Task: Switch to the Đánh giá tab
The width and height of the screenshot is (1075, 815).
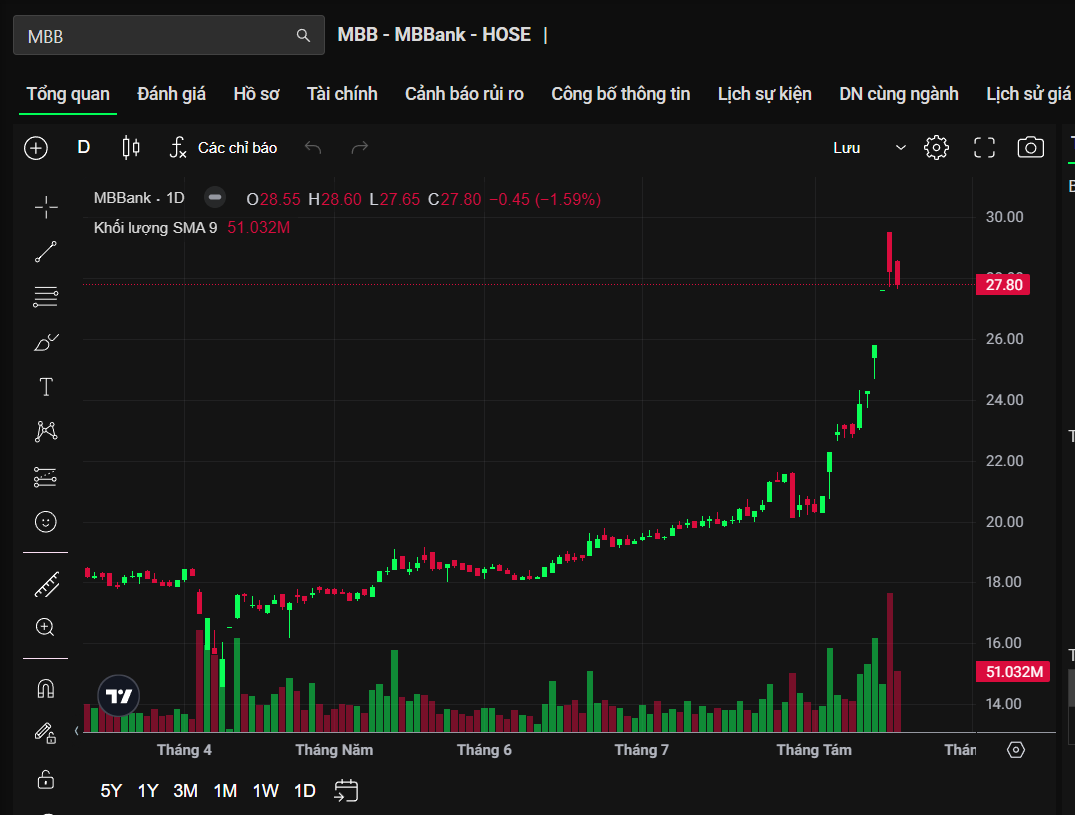Action: [171, 94]
